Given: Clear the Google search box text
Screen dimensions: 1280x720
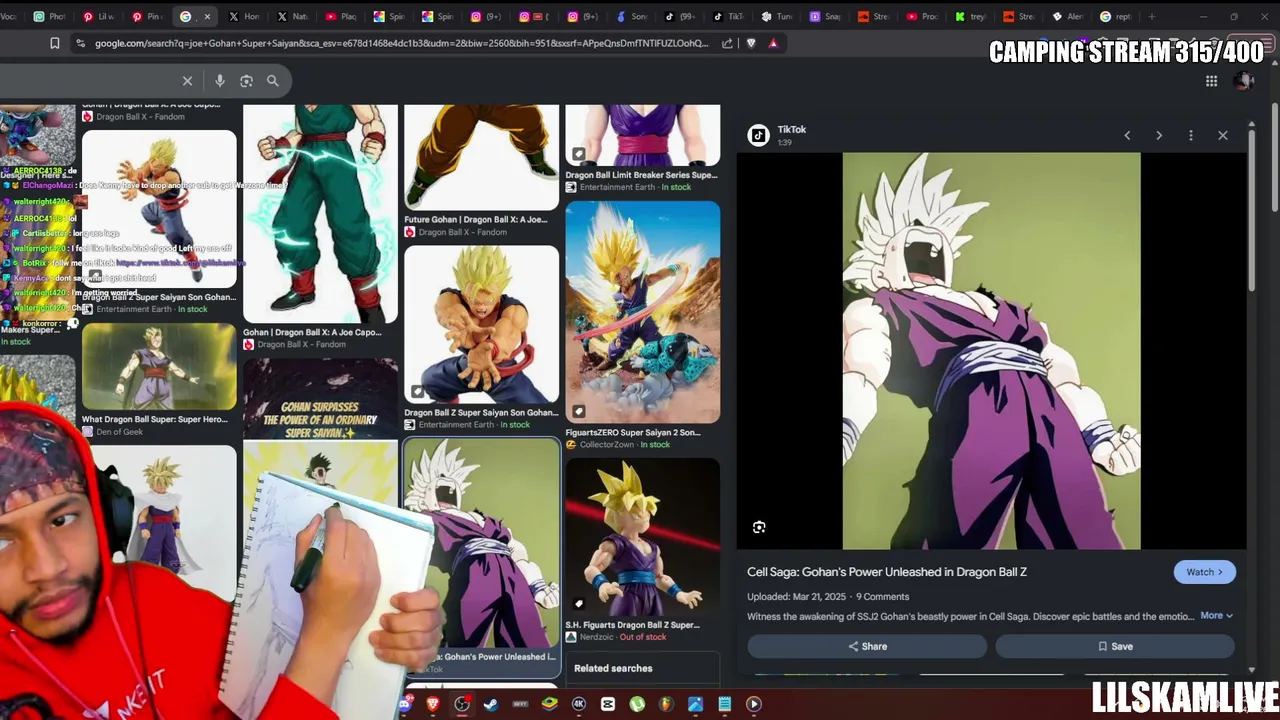Looking at the screenshot, I should click(187, 81).
